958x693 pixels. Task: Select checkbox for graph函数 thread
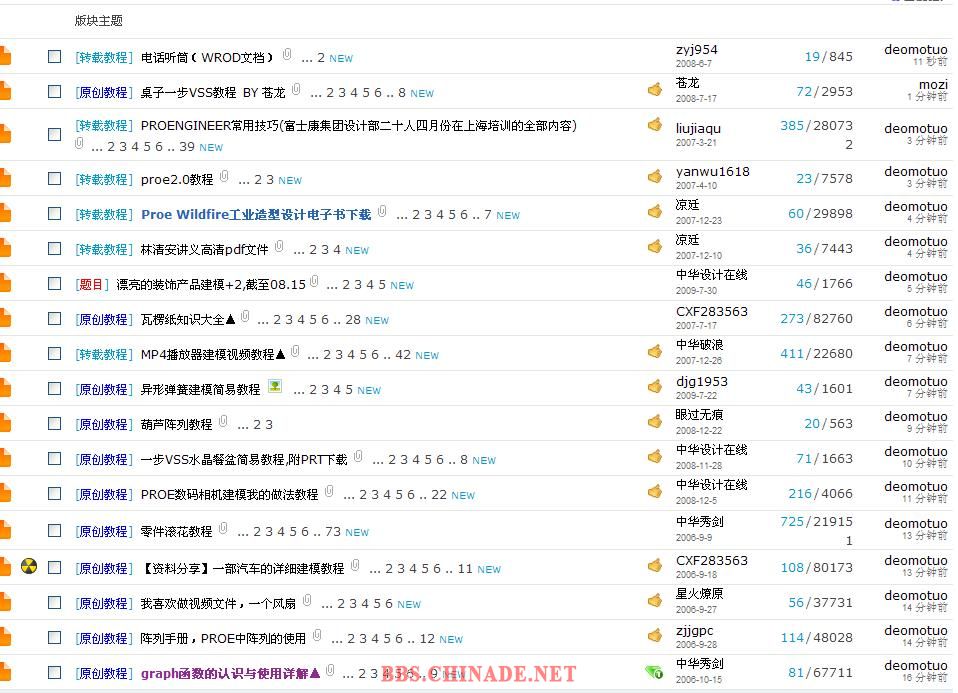click(54, 673)
